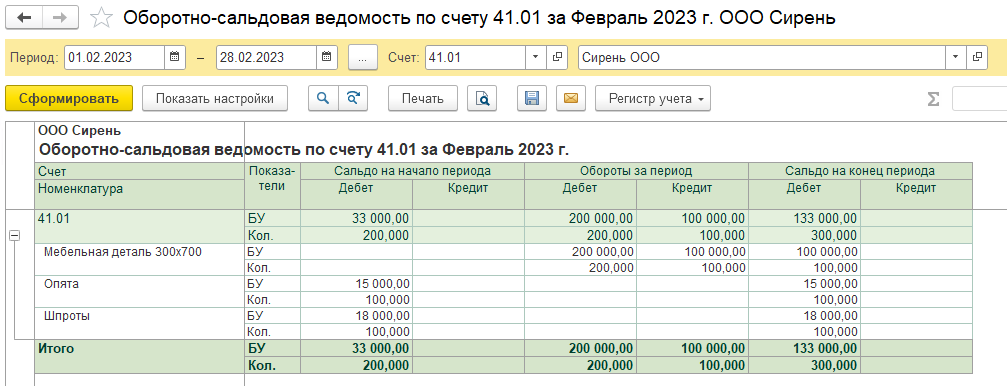Click the Счет header cell
Viewport: 1007px width, 386px height.
click(x=139, y=171)
